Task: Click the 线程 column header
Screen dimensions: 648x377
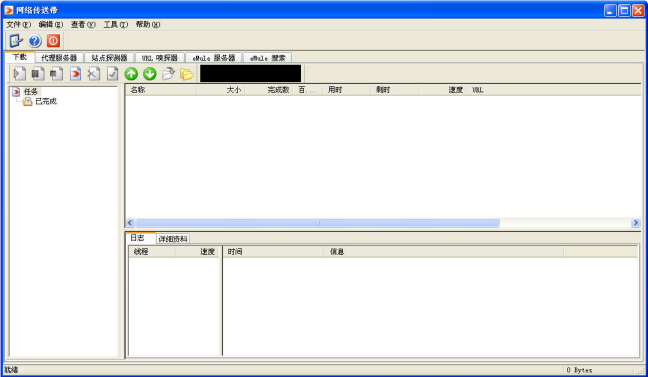Action: pyautogui.click(x=152, y=251)
